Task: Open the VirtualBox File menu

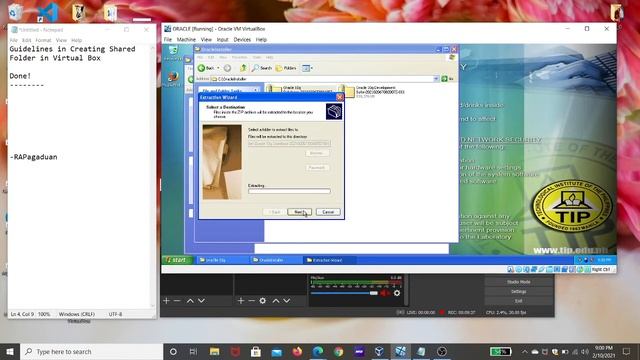Action: 168,40
